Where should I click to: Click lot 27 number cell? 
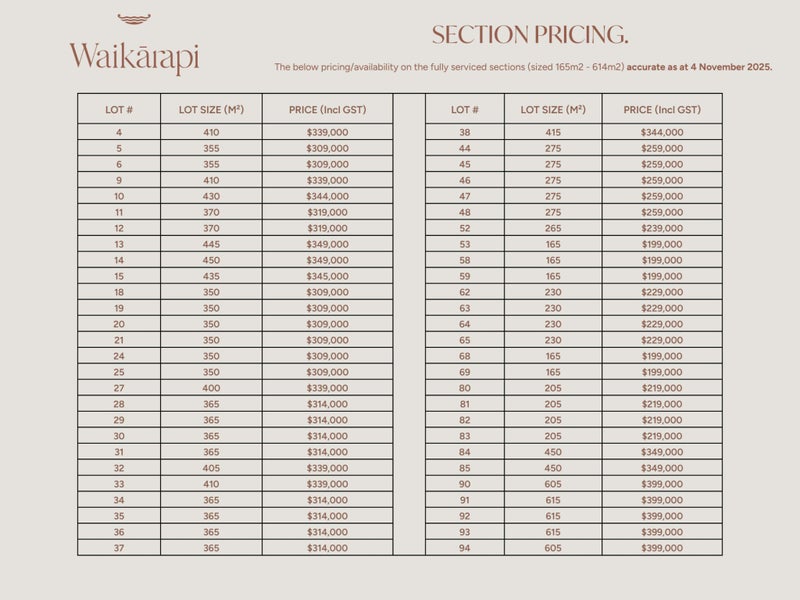119,388
